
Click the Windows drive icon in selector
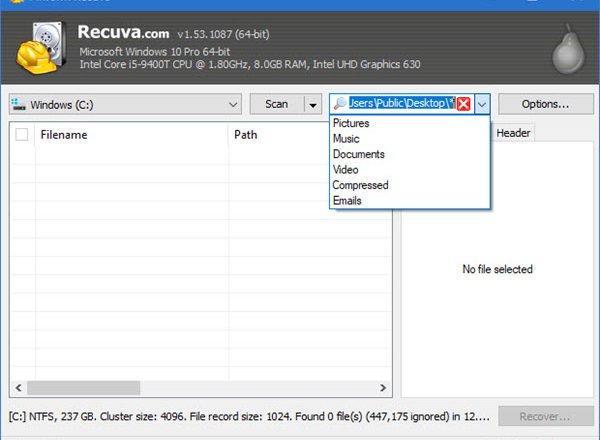coord(18,104)
